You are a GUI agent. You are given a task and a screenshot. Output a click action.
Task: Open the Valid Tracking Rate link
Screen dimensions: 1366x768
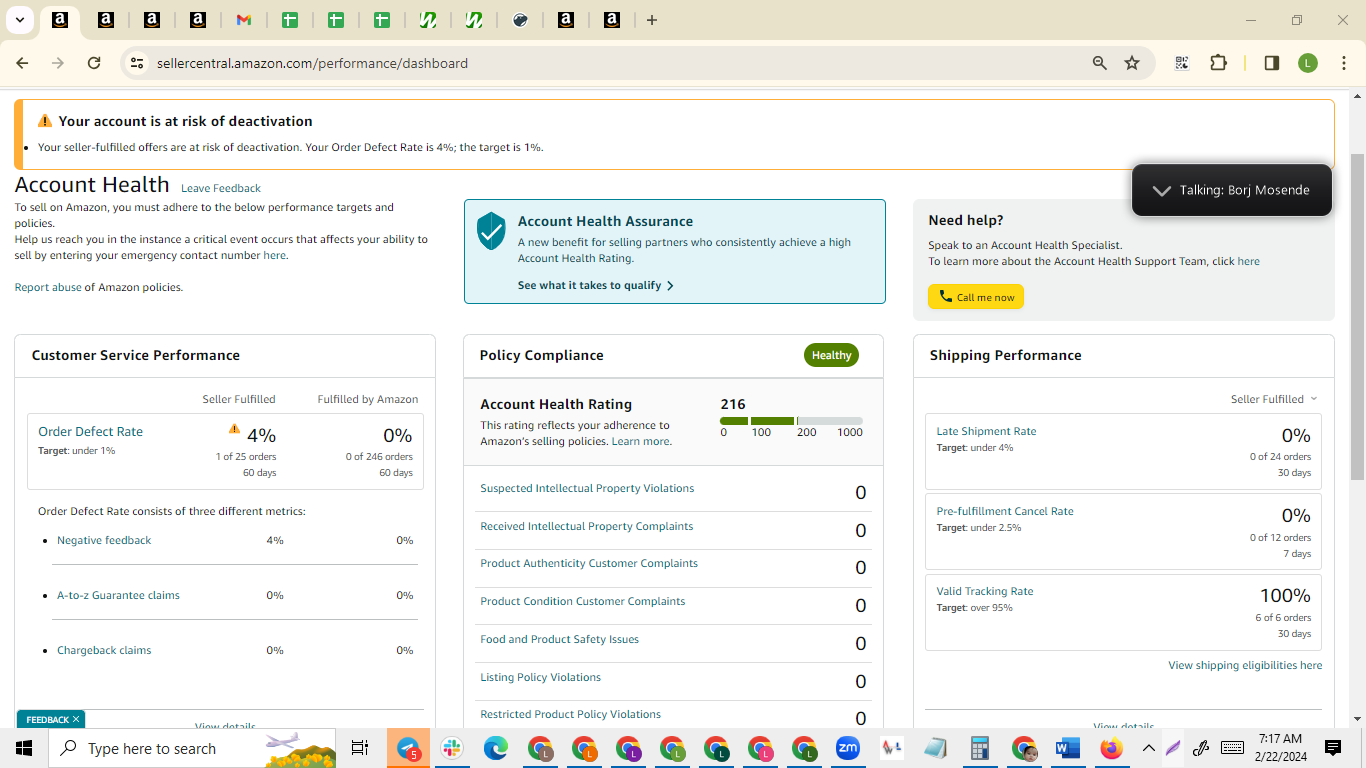985,591
